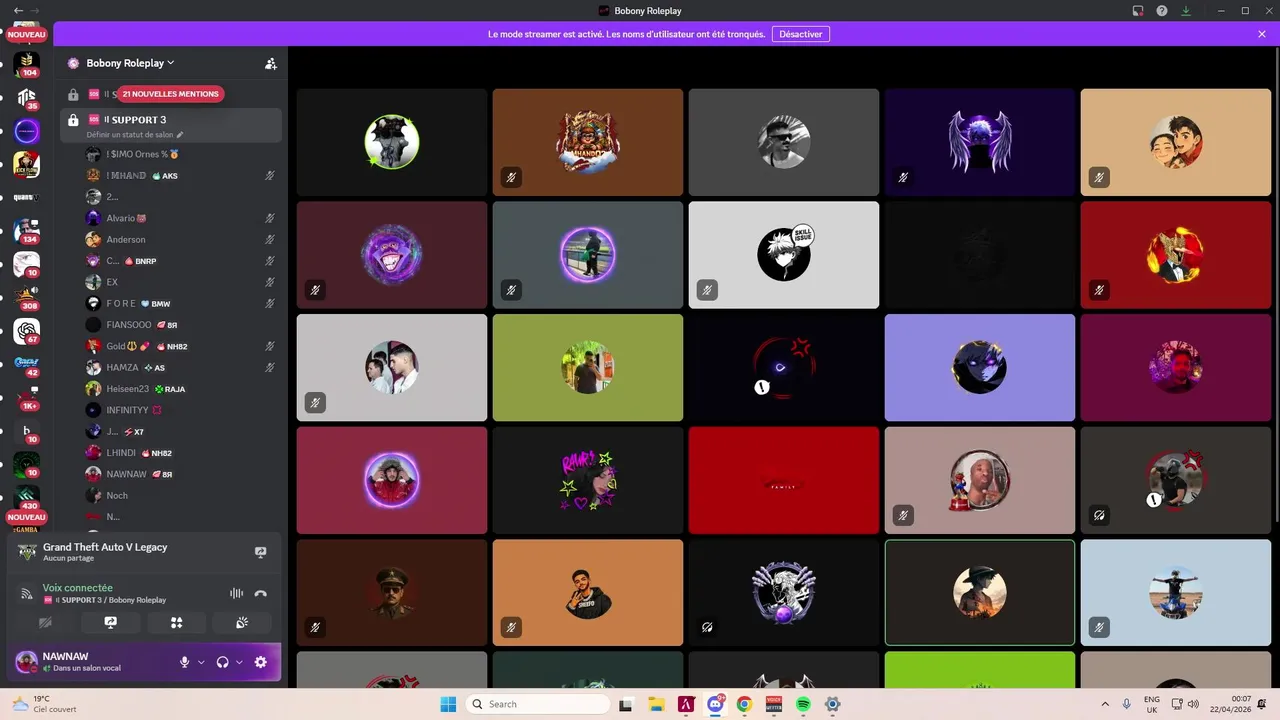Open noise suppression waveform icon
Image resolution: width=1280 pixels, height=720 pixels.
[236, 593]
